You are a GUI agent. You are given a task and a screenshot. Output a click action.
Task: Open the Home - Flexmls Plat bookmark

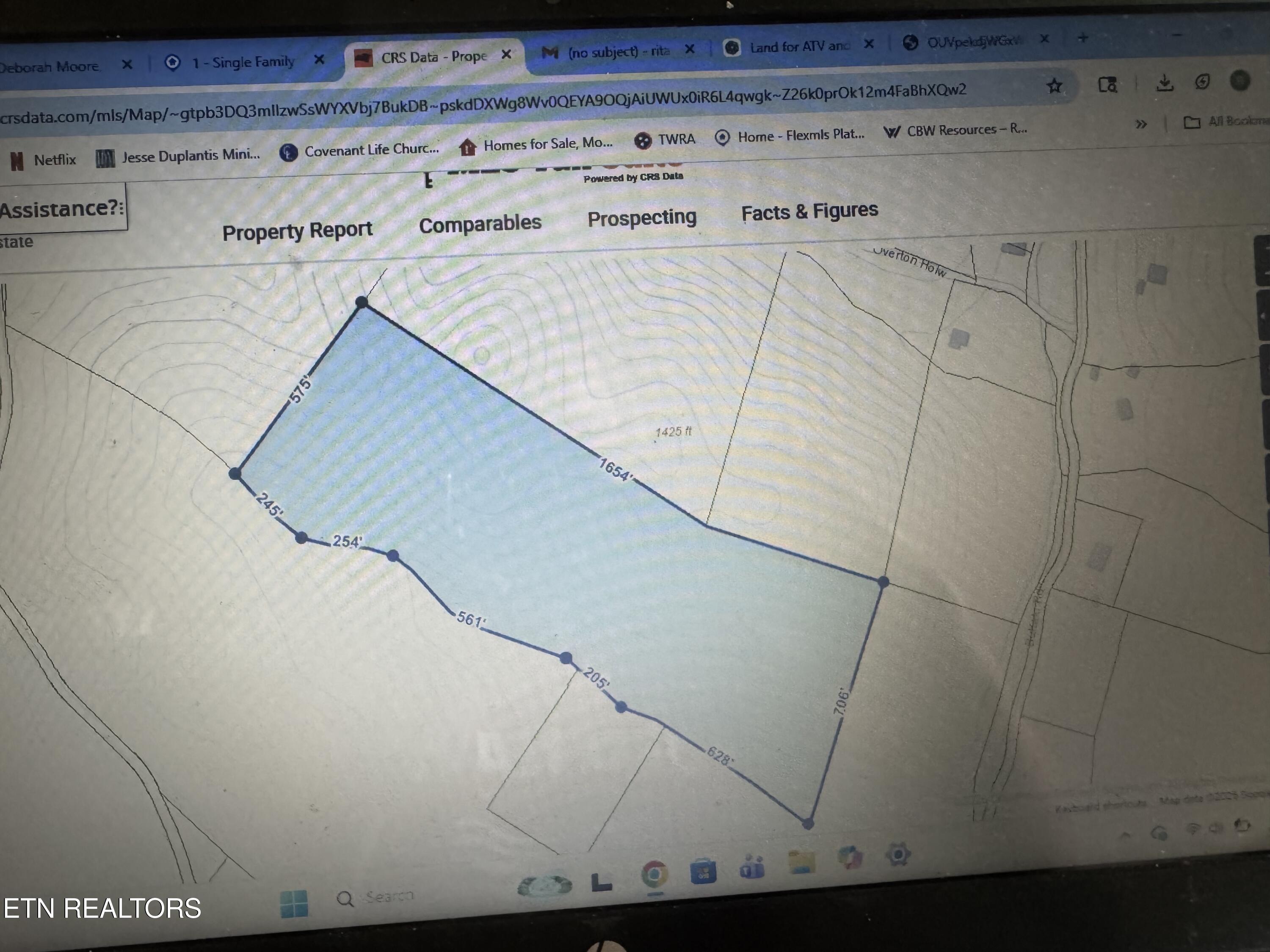(790, 136)
